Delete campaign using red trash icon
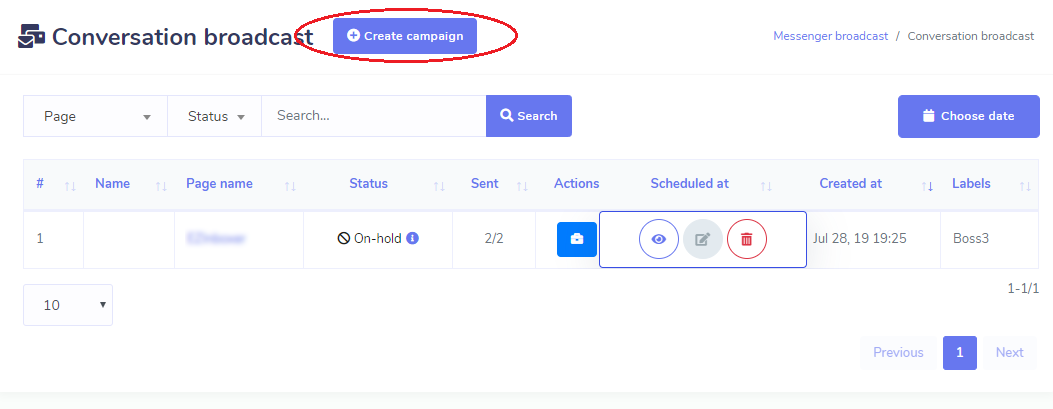 747,239
